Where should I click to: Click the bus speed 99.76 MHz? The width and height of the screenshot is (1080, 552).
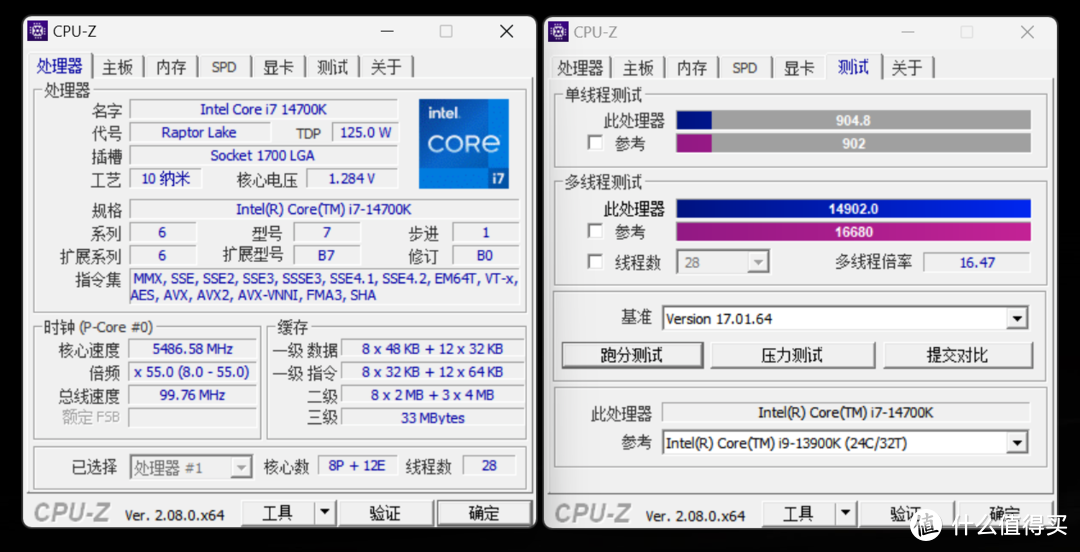(194, 395)
